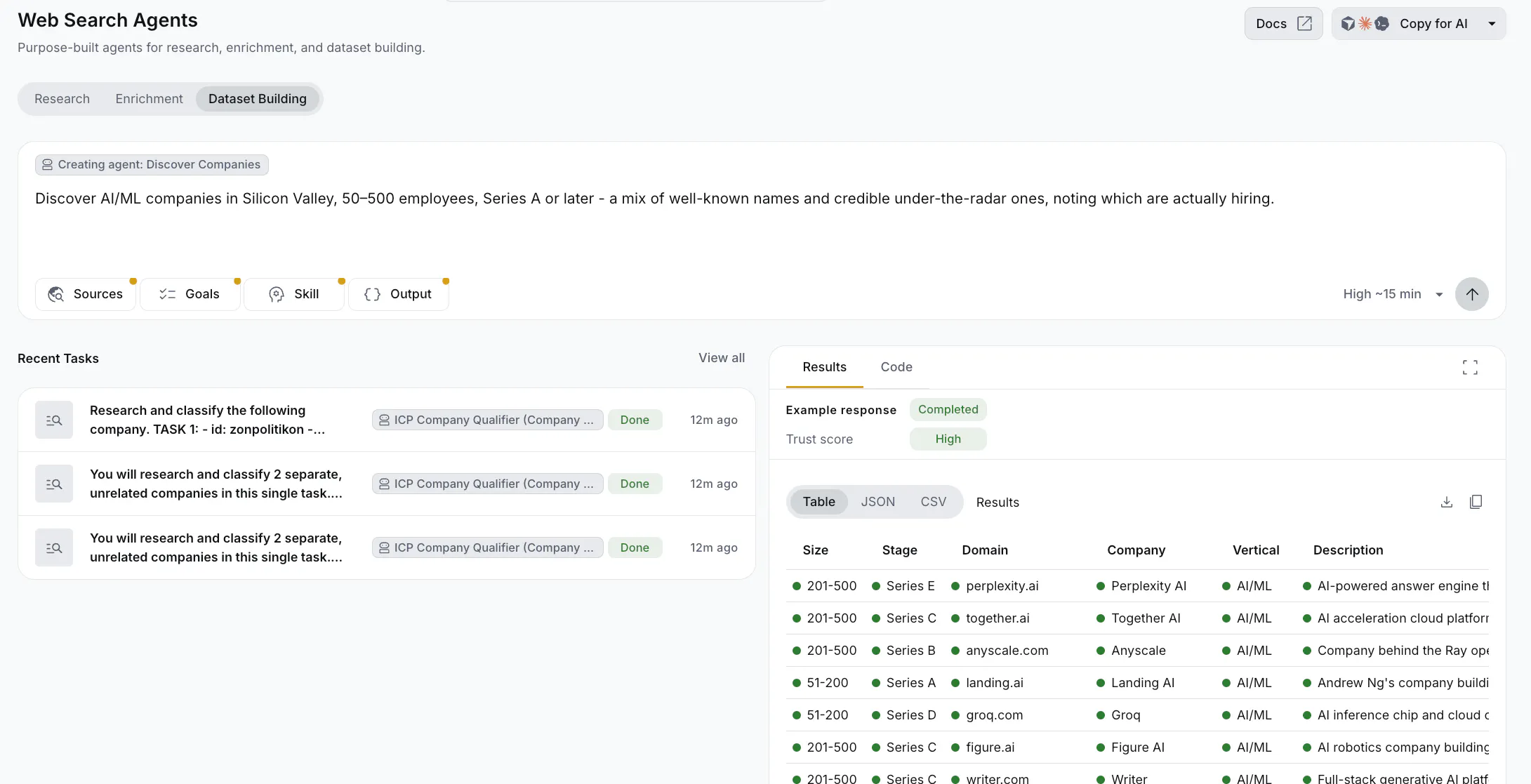Screen dimensions: 1531x784
Task: Click the search icon of the third recent task
Action: [x=54, y=547]
